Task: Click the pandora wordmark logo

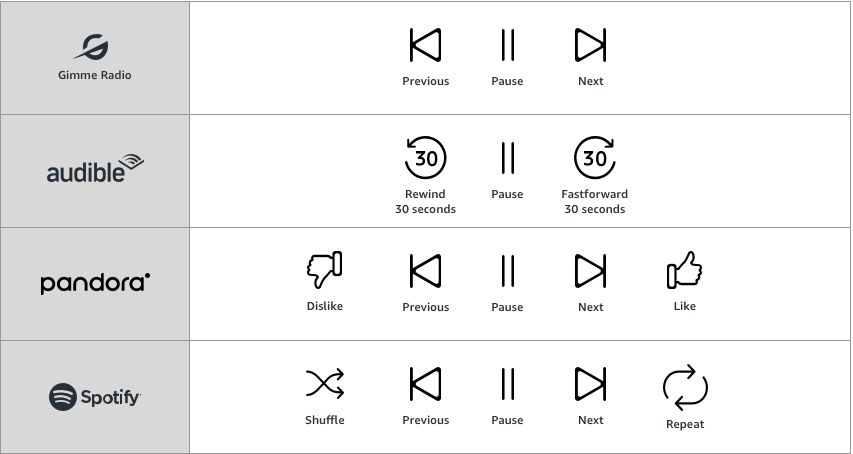Action: click(93, 284)
